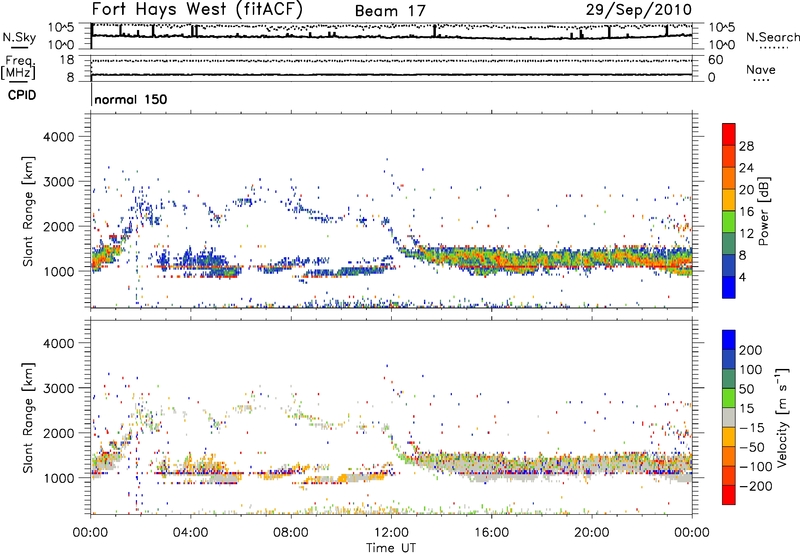This screenshot has width=800, height=554.
Task: Click the "08:00" time tick label
Action: pyautogui.click(x=291, y=533)
